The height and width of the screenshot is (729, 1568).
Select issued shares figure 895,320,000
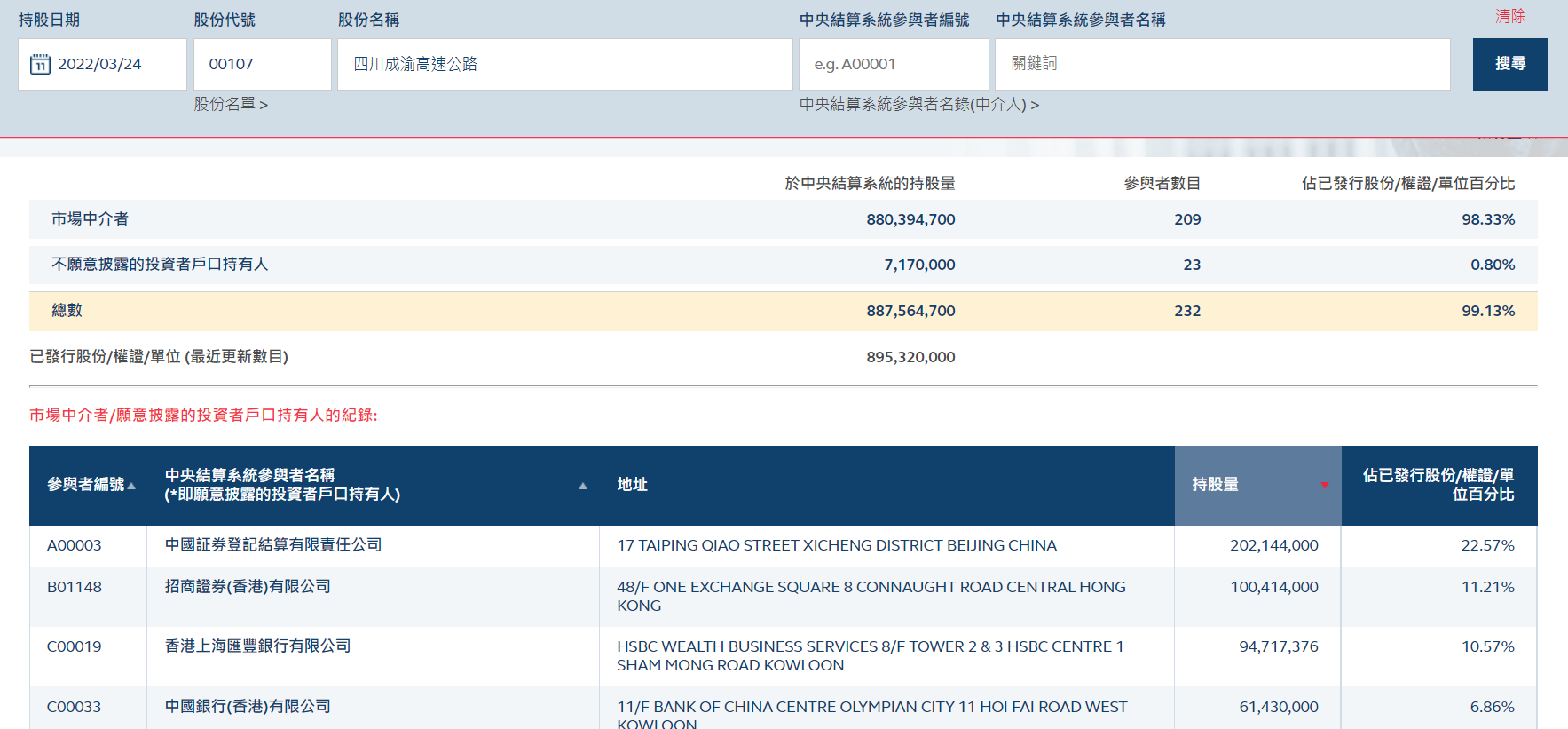(x=911, y=357)
